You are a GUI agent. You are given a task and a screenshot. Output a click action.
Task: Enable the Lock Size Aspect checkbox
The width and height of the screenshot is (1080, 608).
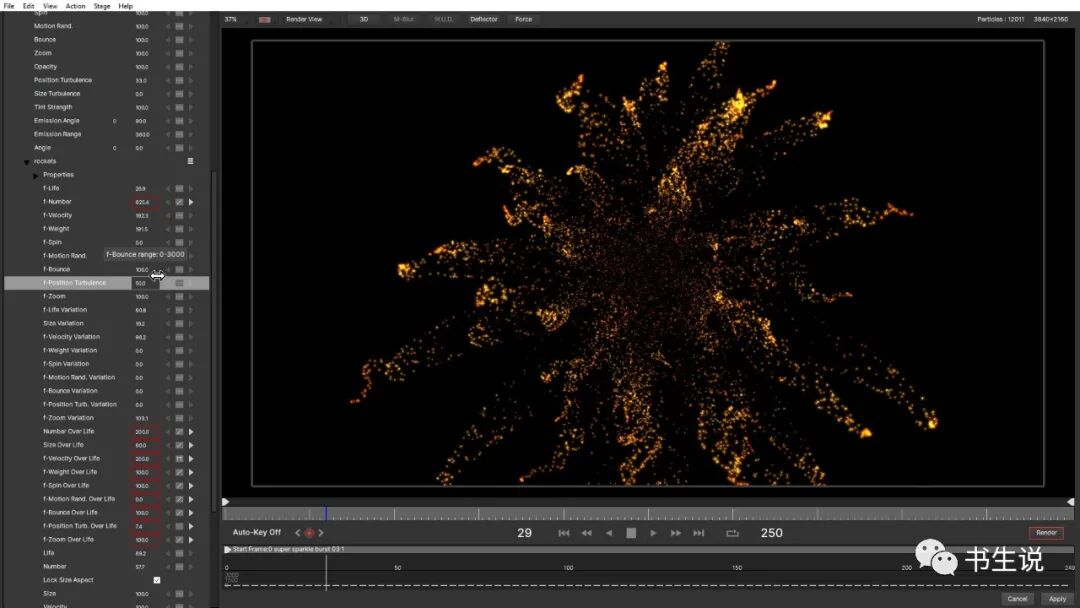(x=157, y=580)
